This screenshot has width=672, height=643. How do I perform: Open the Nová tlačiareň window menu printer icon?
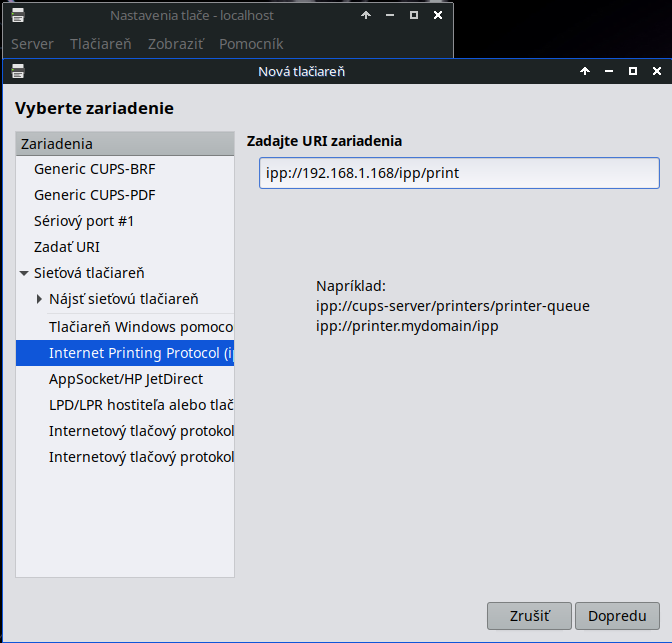point(17,72)
